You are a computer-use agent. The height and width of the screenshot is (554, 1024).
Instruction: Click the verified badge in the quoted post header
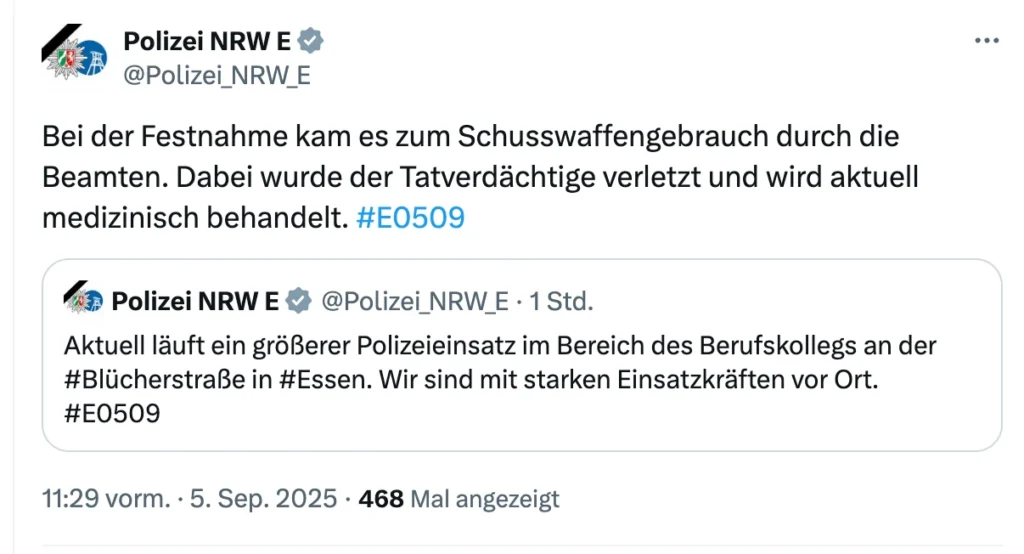298,300
